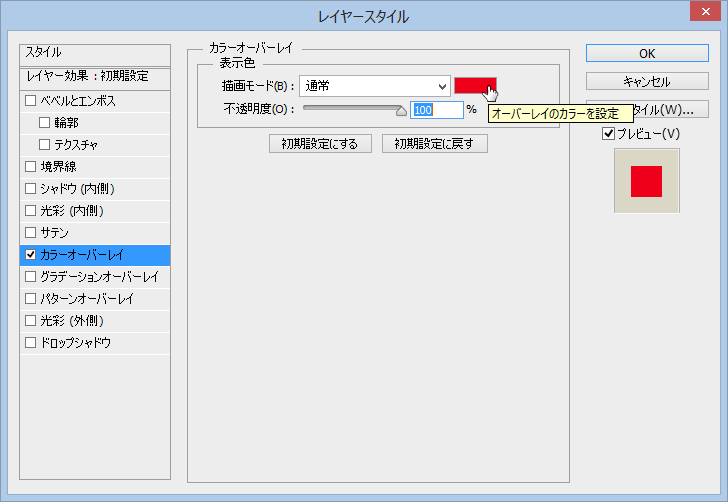Select レイヤー効果：初期設定 item

(x=95, y=76)
